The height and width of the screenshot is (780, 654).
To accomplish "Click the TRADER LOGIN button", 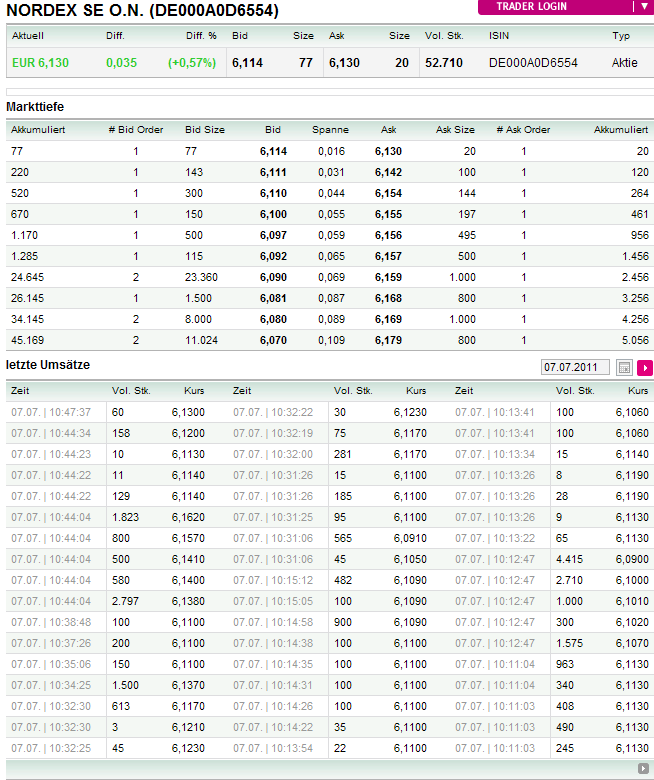I will coord(531,6).
